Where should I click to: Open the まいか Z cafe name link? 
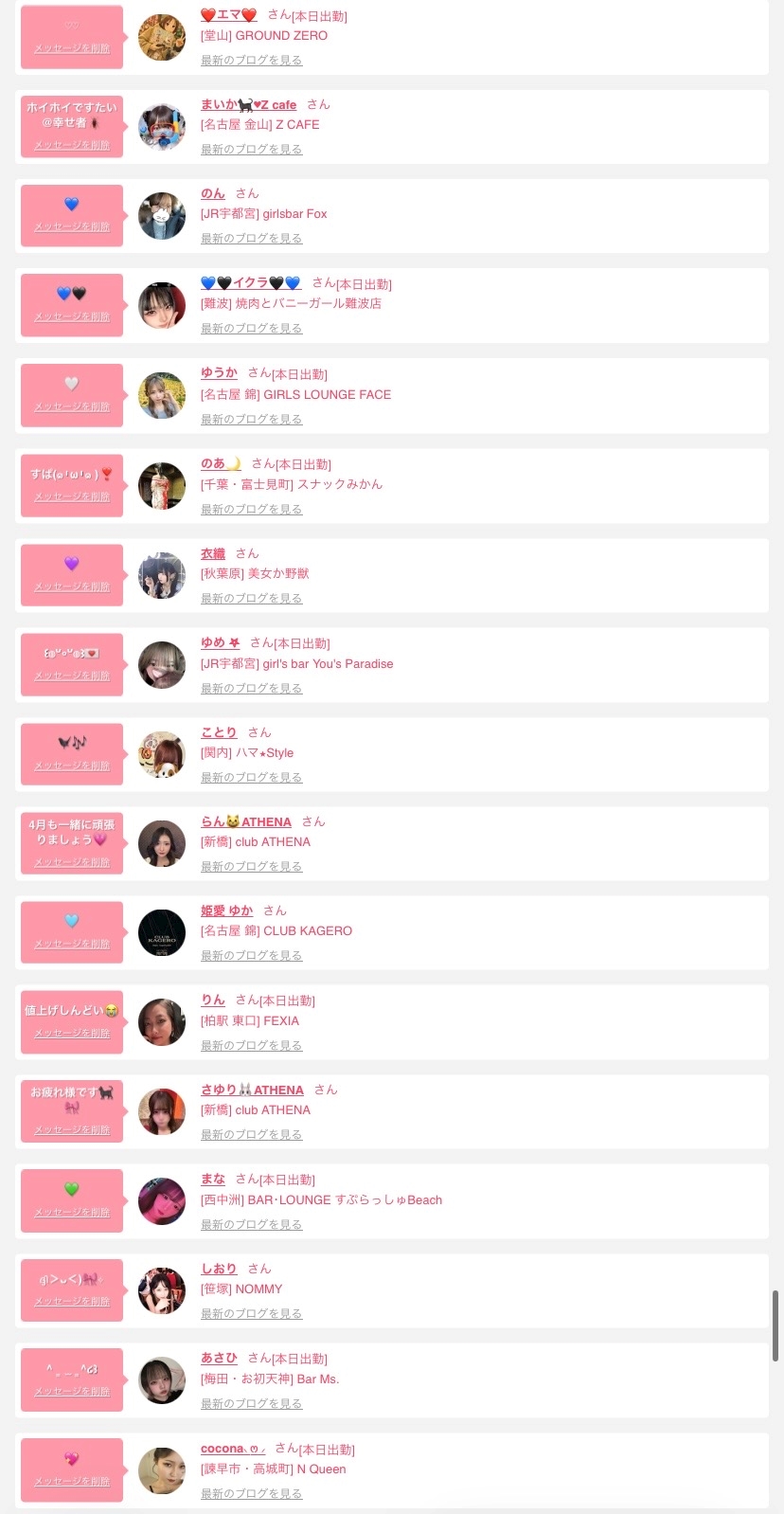click(248, 105)
